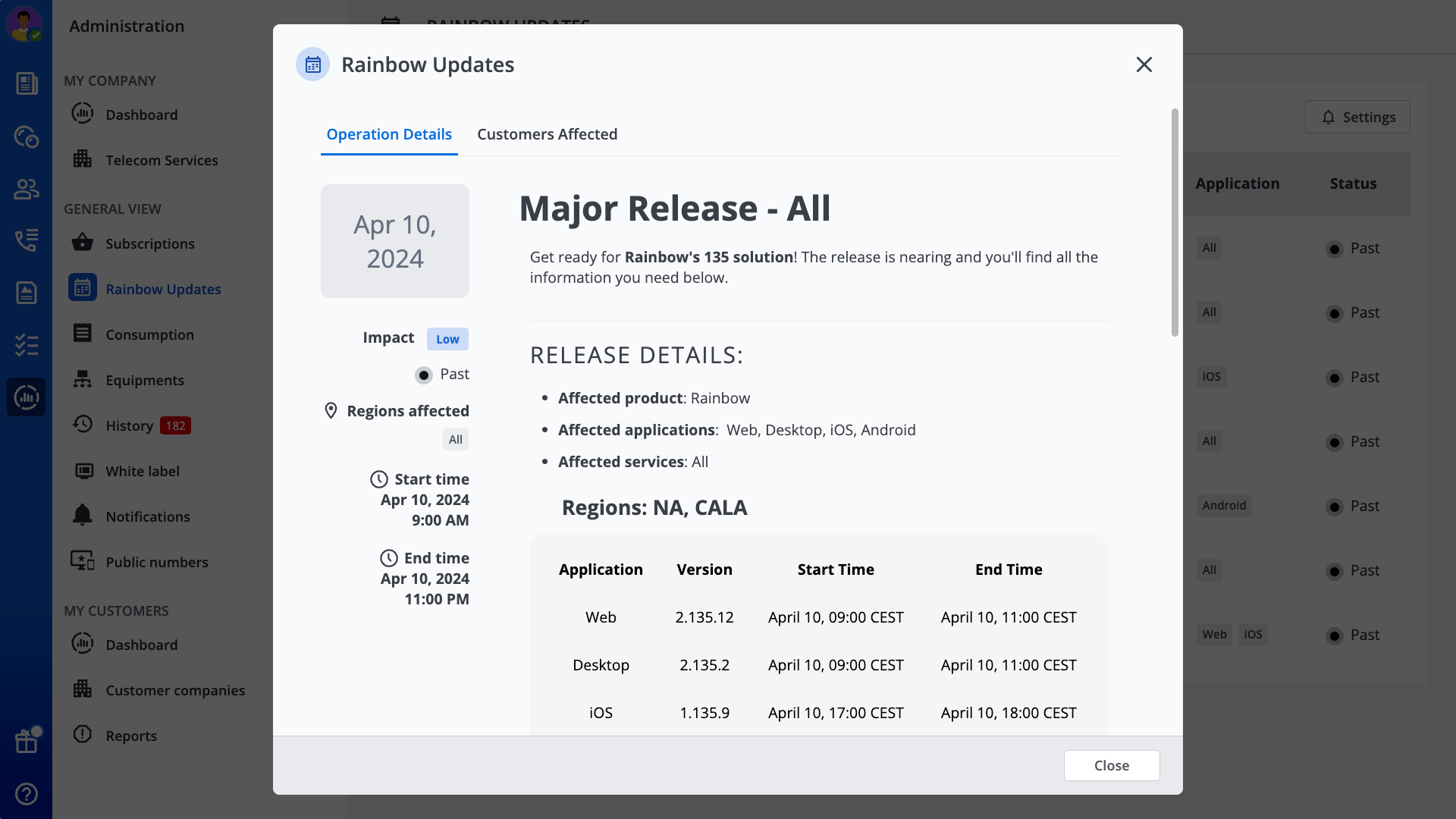Screen dimensions: 1456x819
Task: Click the Start time clock icon
Action: [379, 479]
